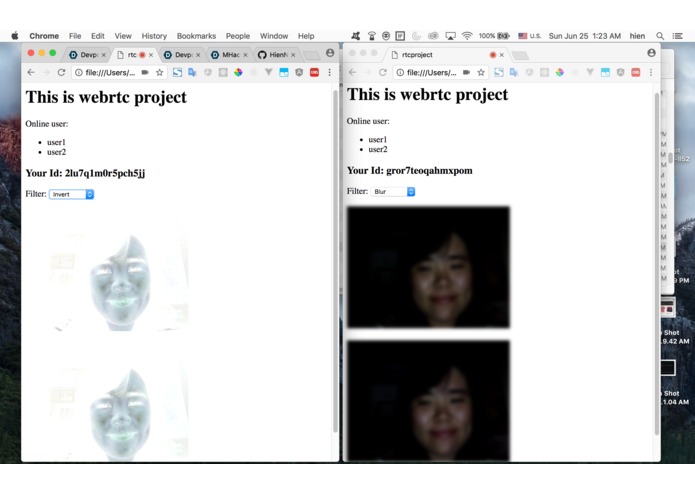Open Filter dropdown showing Invert
Viewport: 695px width, 494px height.
[71, 194]
